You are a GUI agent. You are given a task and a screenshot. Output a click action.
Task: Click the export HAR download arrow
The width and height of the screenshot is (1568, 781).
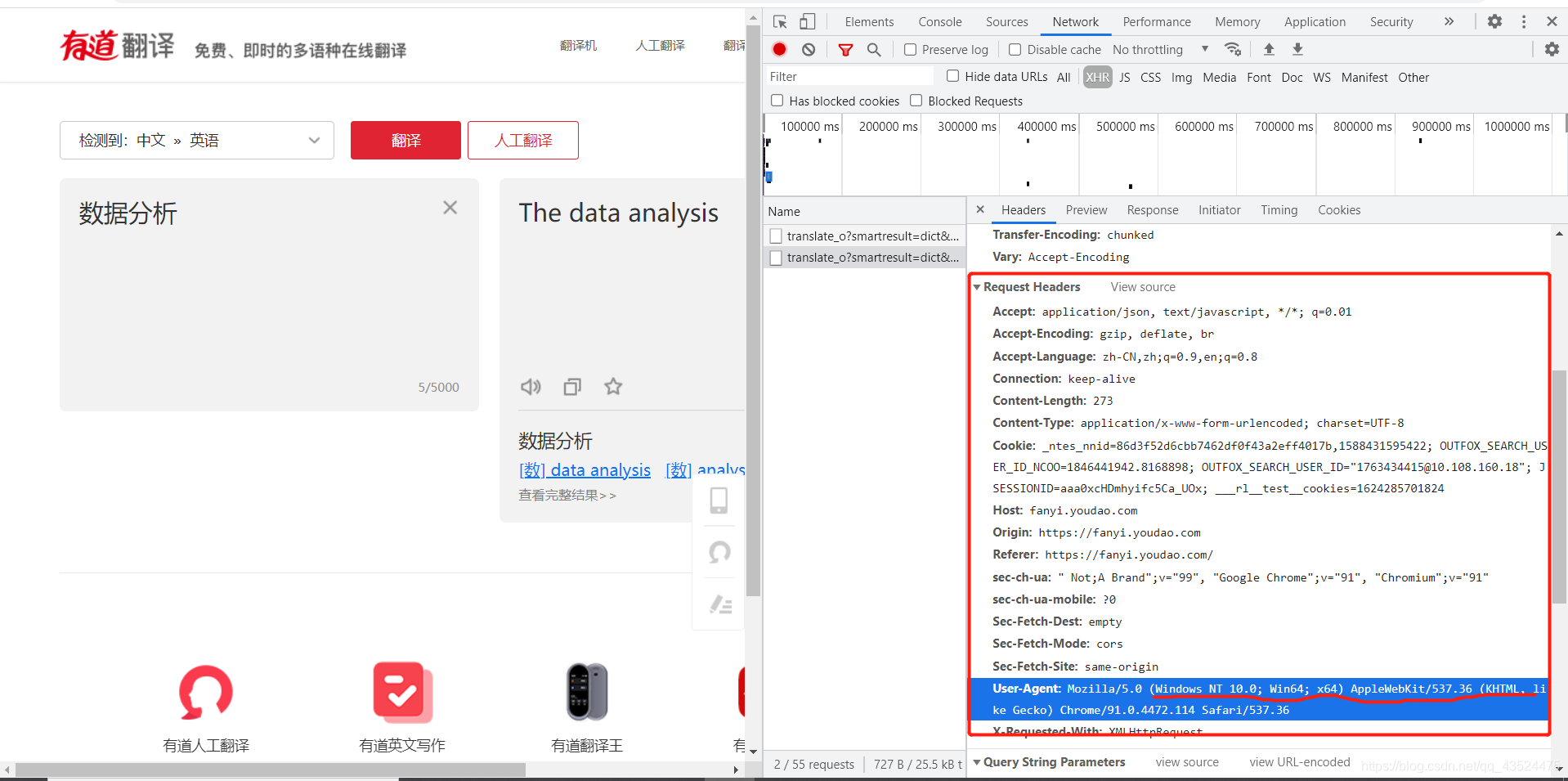(x=1297, y=49)
